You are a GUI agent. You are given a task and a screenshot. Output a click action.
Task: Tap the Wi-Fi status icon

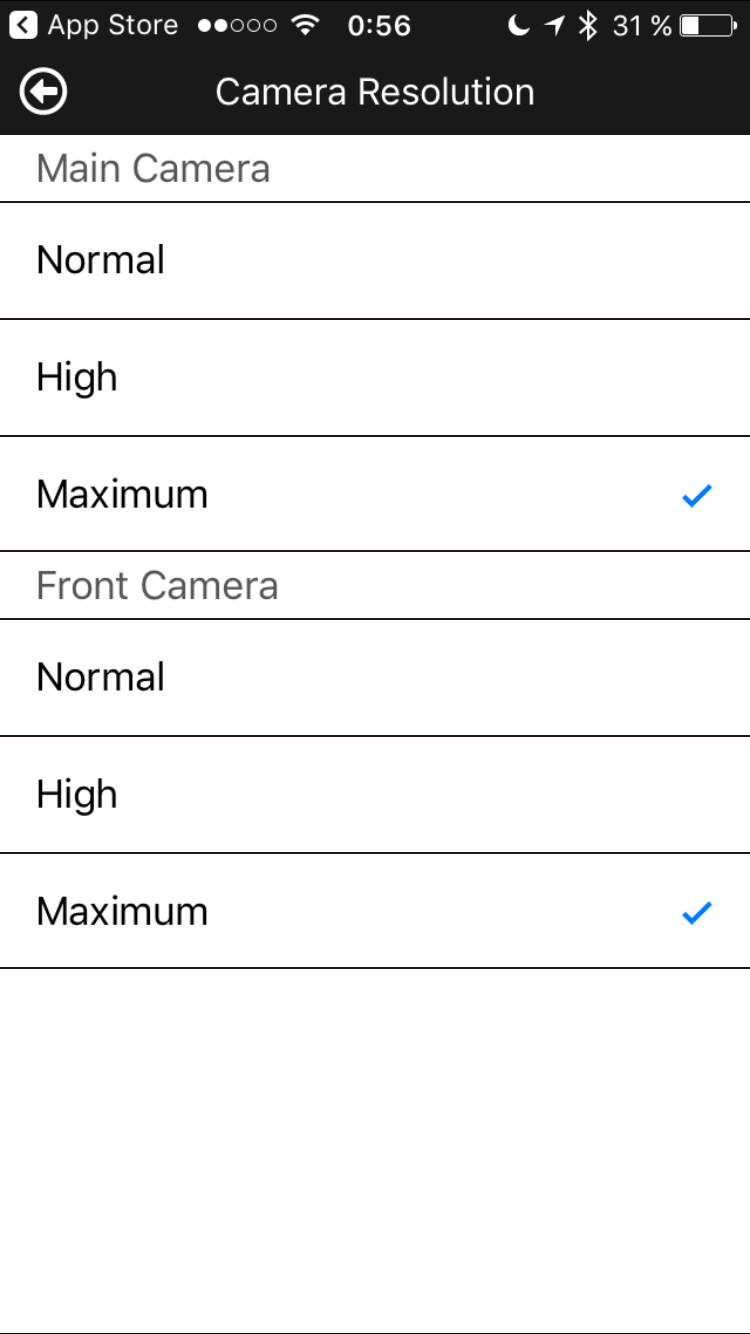(306, 25)
